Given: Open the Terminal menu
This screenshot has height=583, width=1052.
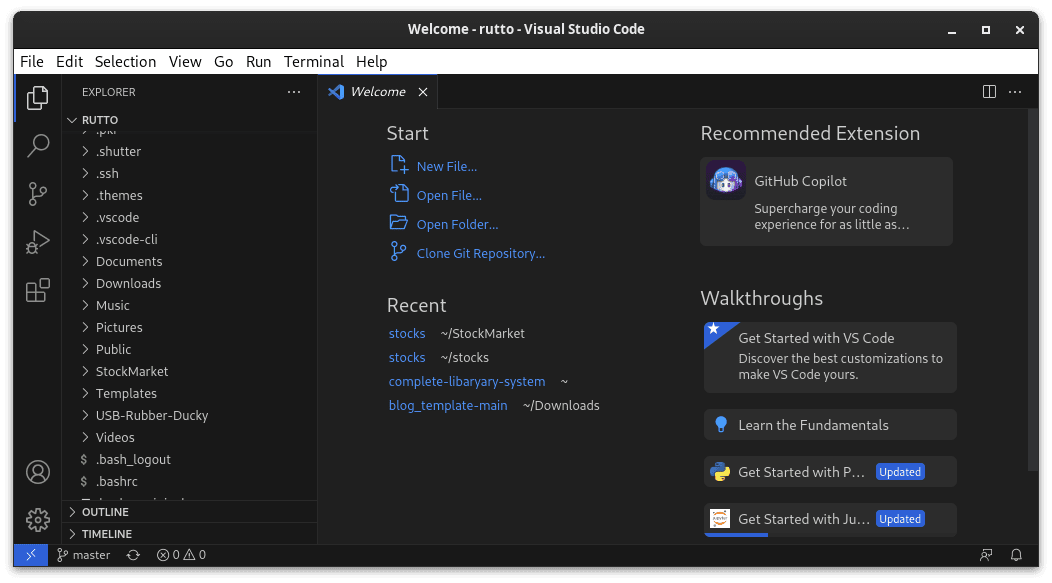Looking at the screenshot, I should coord(313,62).
